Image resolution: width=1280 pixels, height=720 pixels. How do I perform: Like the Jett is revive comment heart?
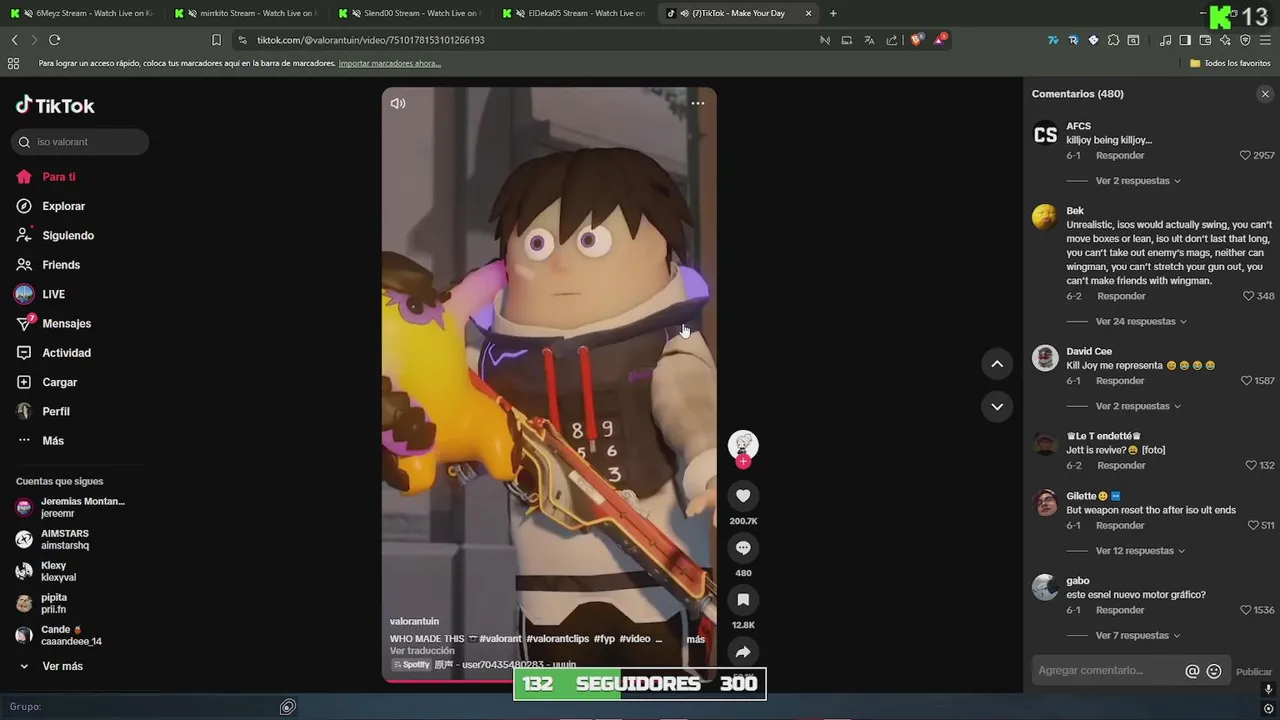pyautogui.click(x=1251, y=466)
